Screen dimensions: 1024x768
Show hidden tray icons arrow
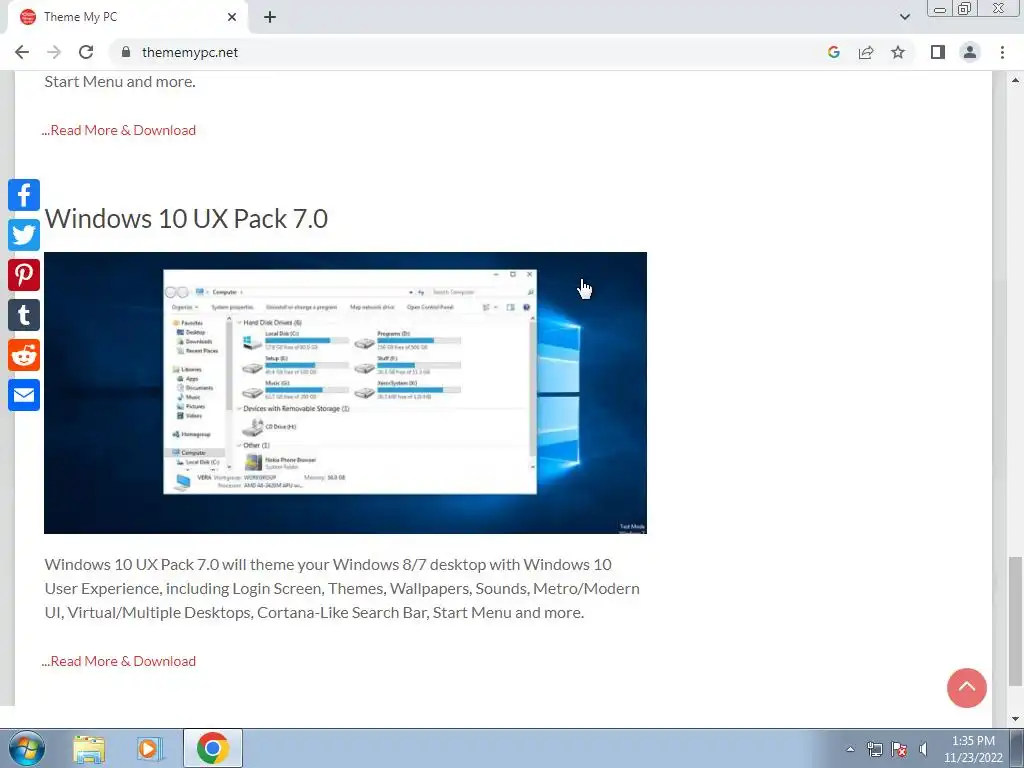[850, 749]
